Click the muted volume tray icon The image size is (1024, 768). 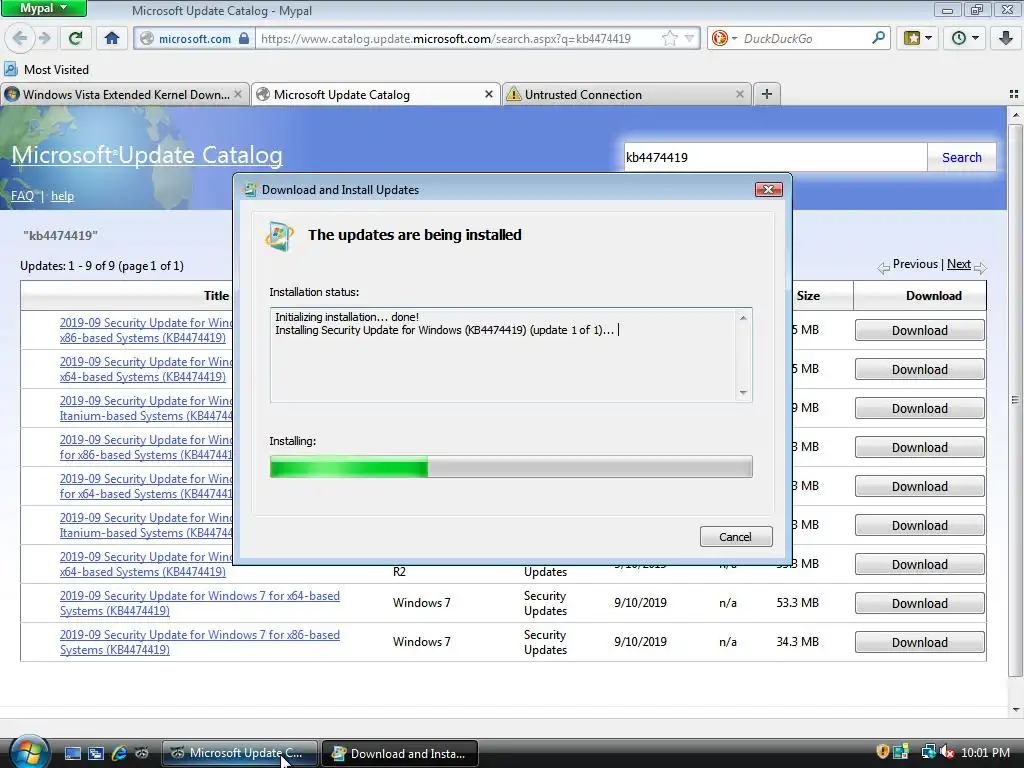947,752
